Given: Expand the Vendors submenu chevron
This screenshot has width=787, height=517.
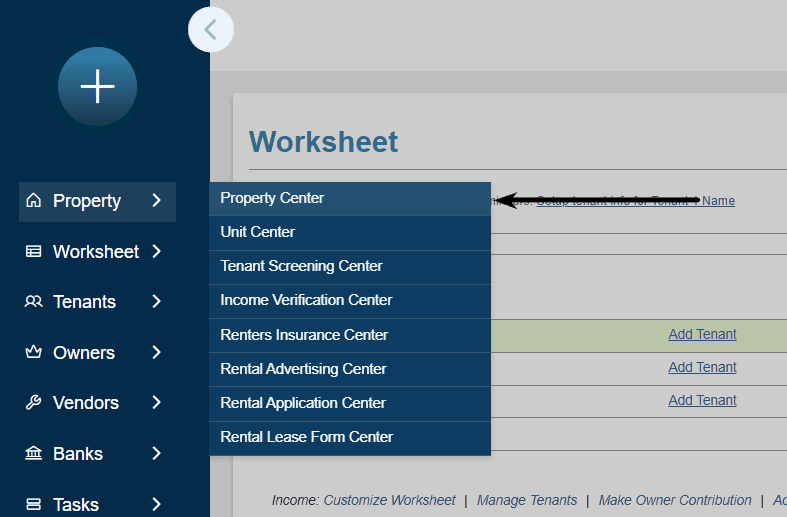Looking at the screenshot, I should 156,403.
